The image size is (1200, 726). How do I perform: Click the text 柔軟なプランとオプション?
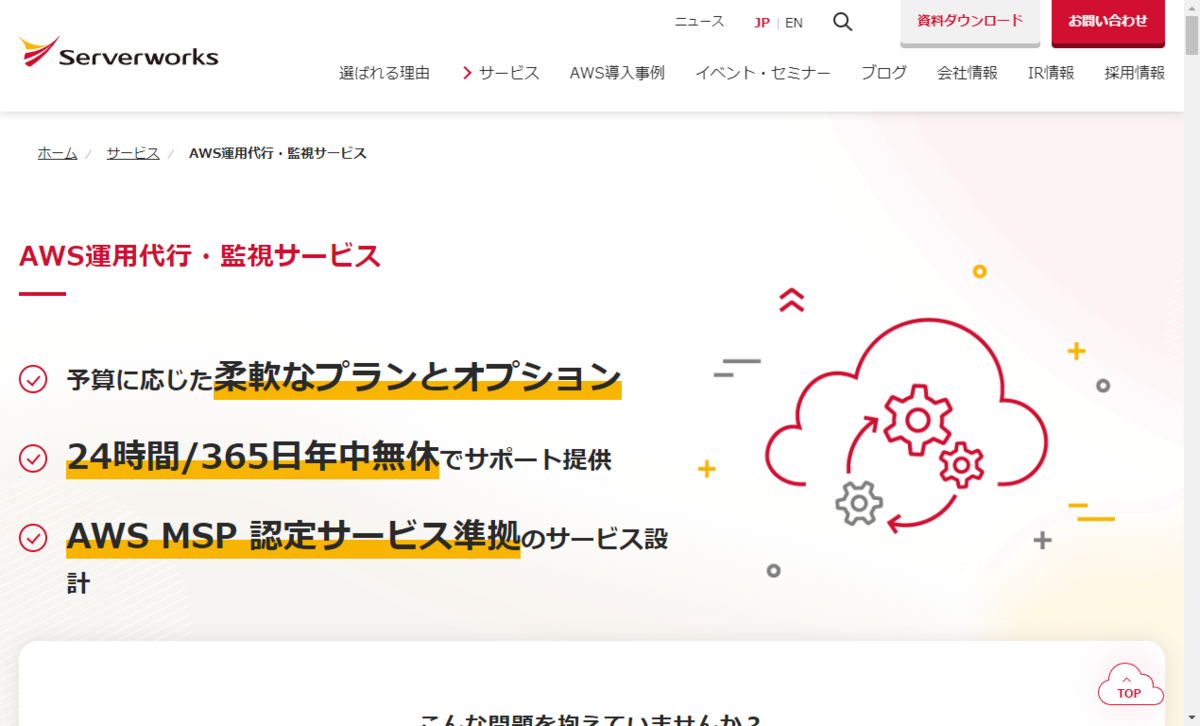[417, 377]
